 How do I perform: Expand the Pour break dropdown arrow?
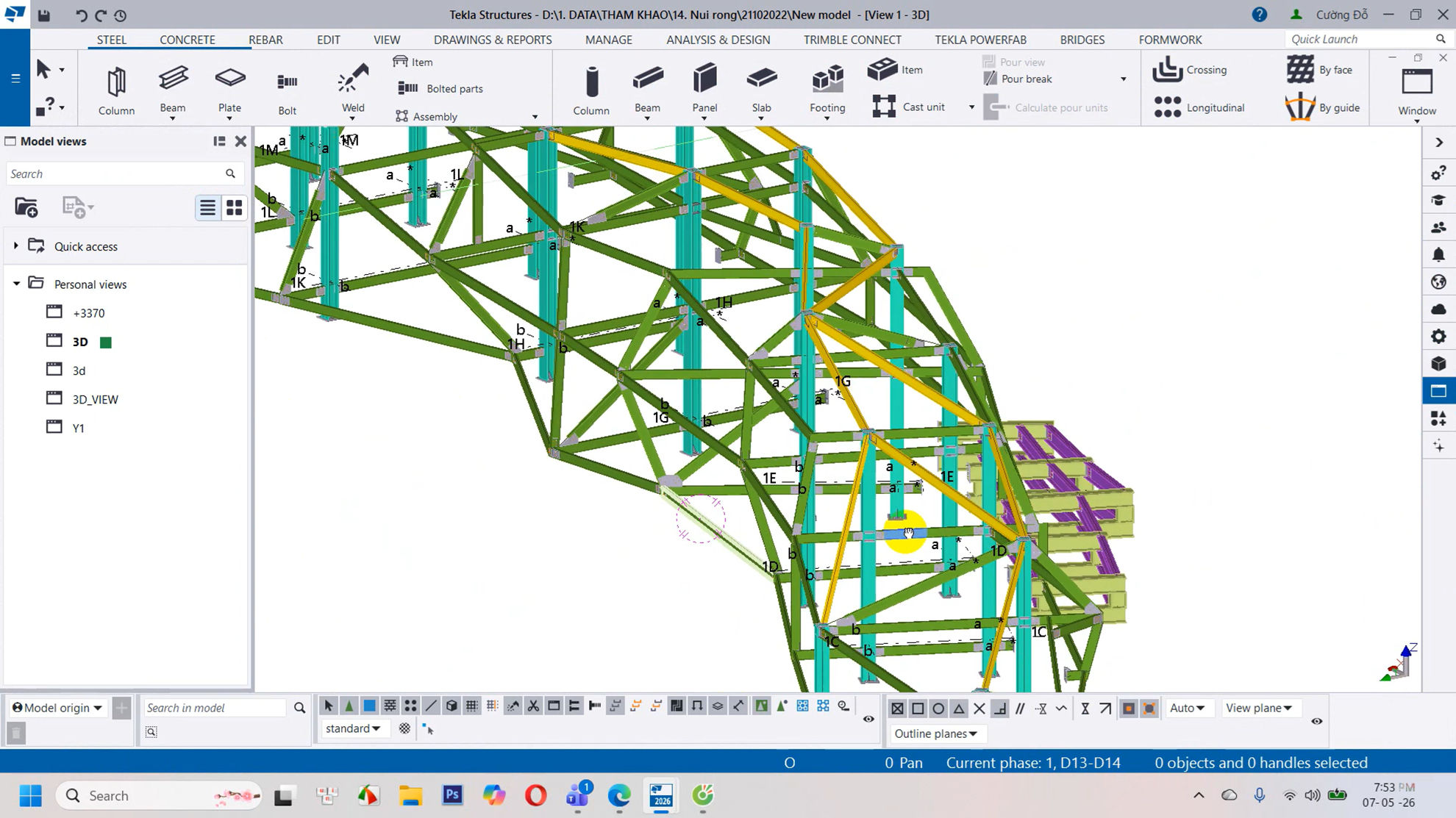coord(1123,79)
